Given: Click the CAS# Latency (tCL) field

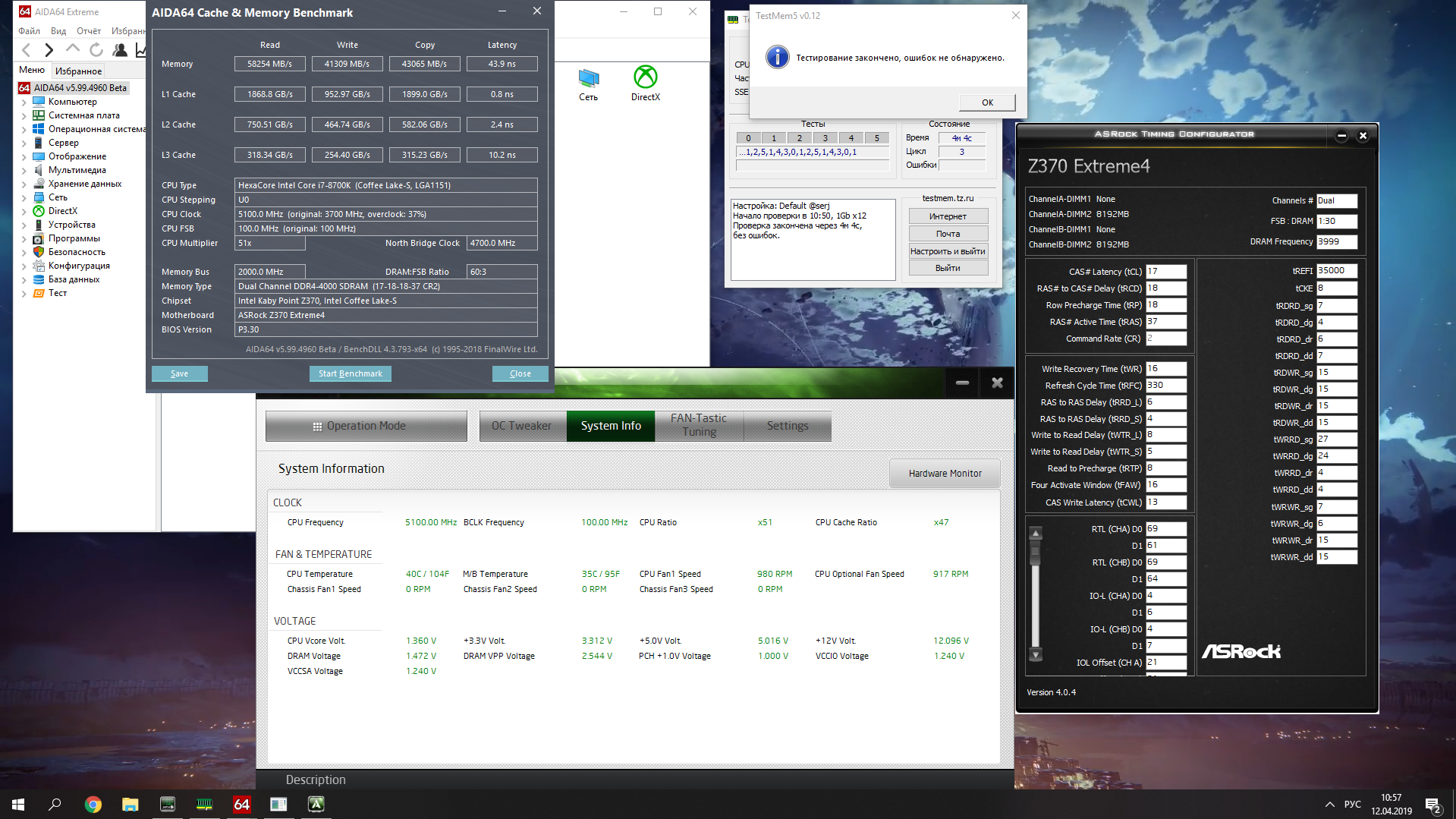Looking at the screenshot, I should pos(1166,272).
